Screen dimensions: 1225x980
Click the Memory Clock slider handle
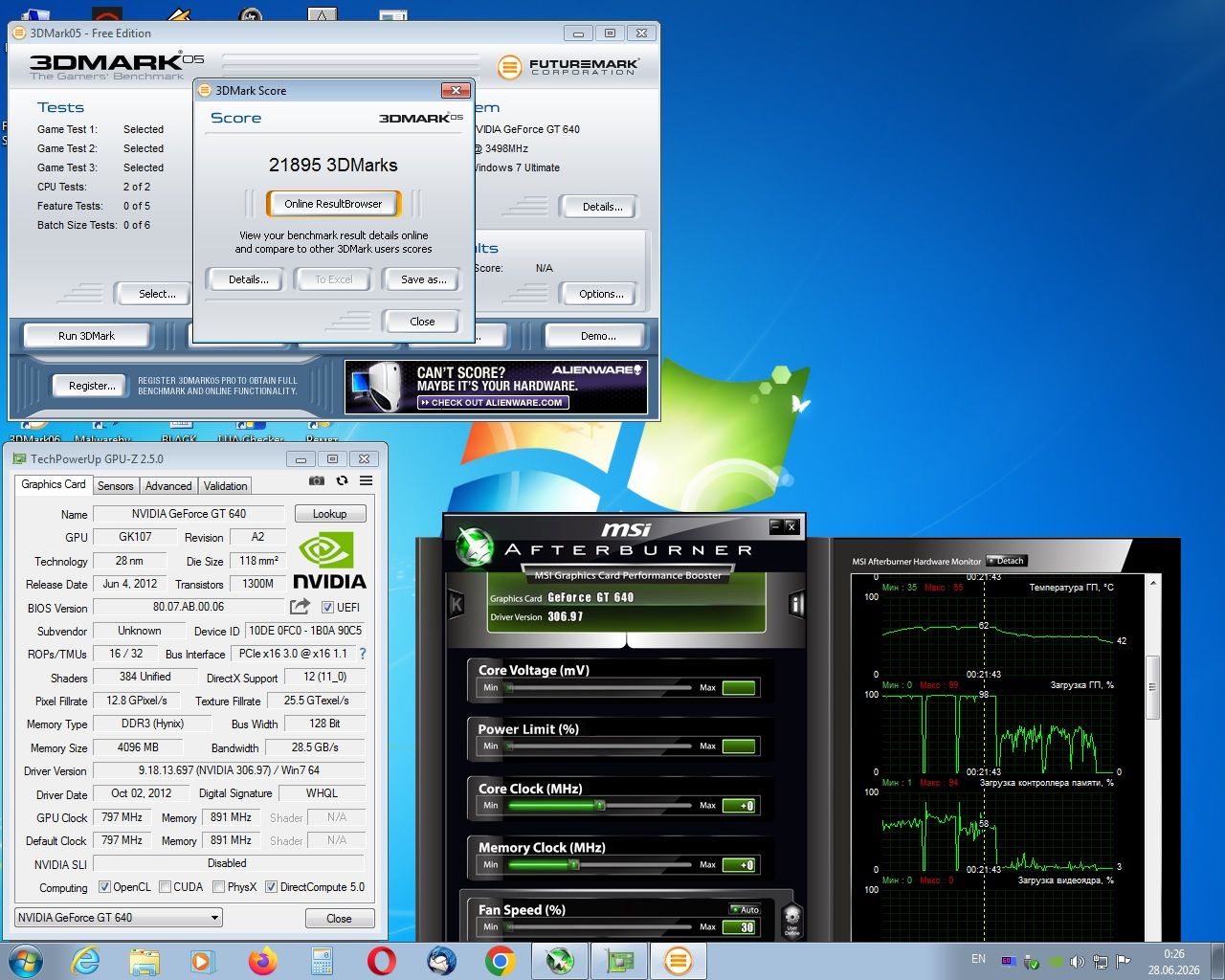(x=573, y=865)
